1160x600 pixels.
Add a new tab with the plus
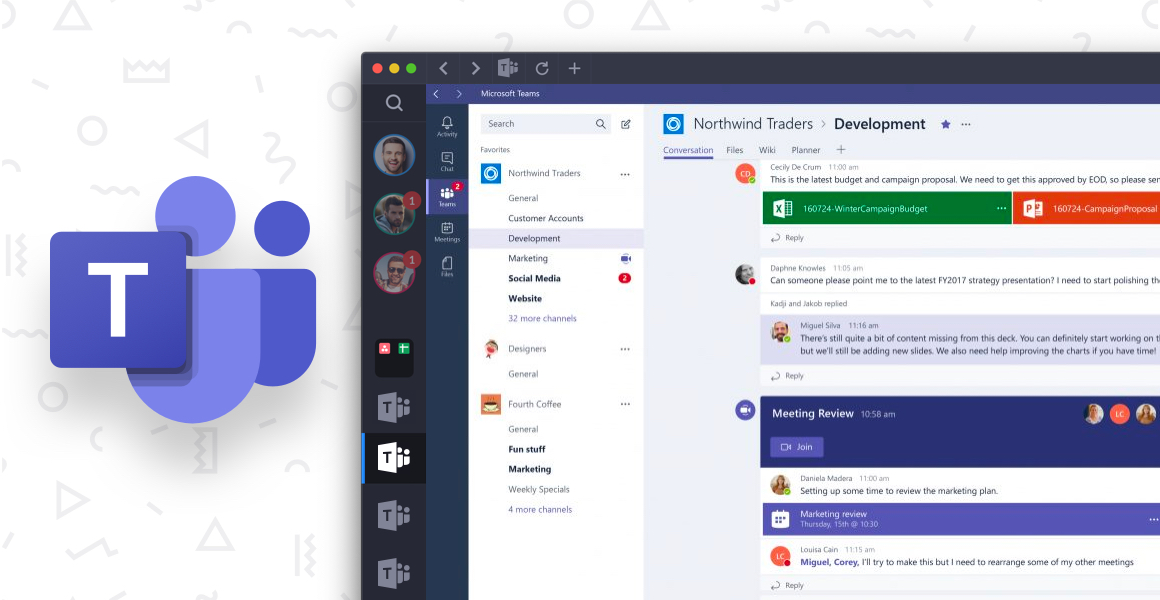[840, 149]
